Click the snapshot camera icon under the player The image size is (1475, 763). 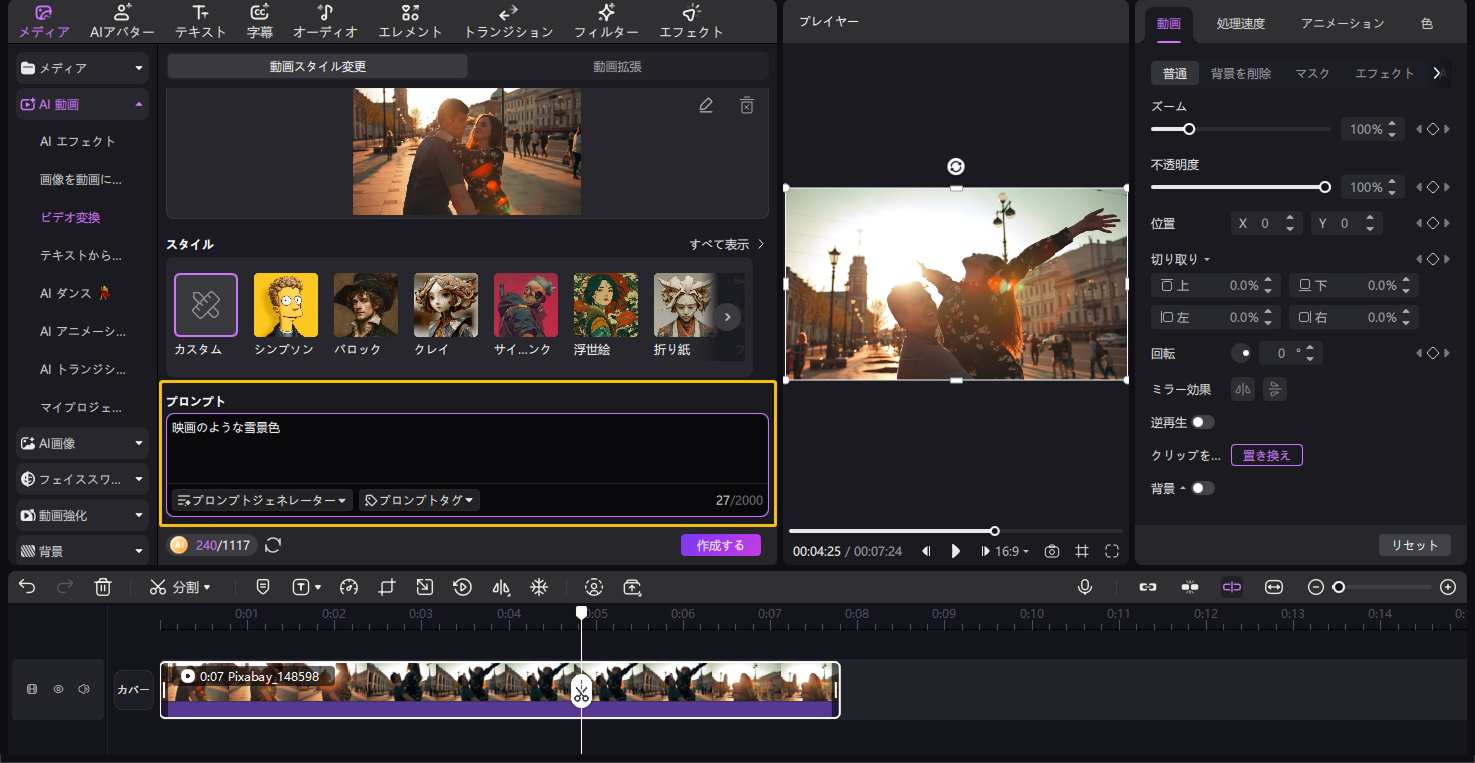click(x=1051, y=551)
